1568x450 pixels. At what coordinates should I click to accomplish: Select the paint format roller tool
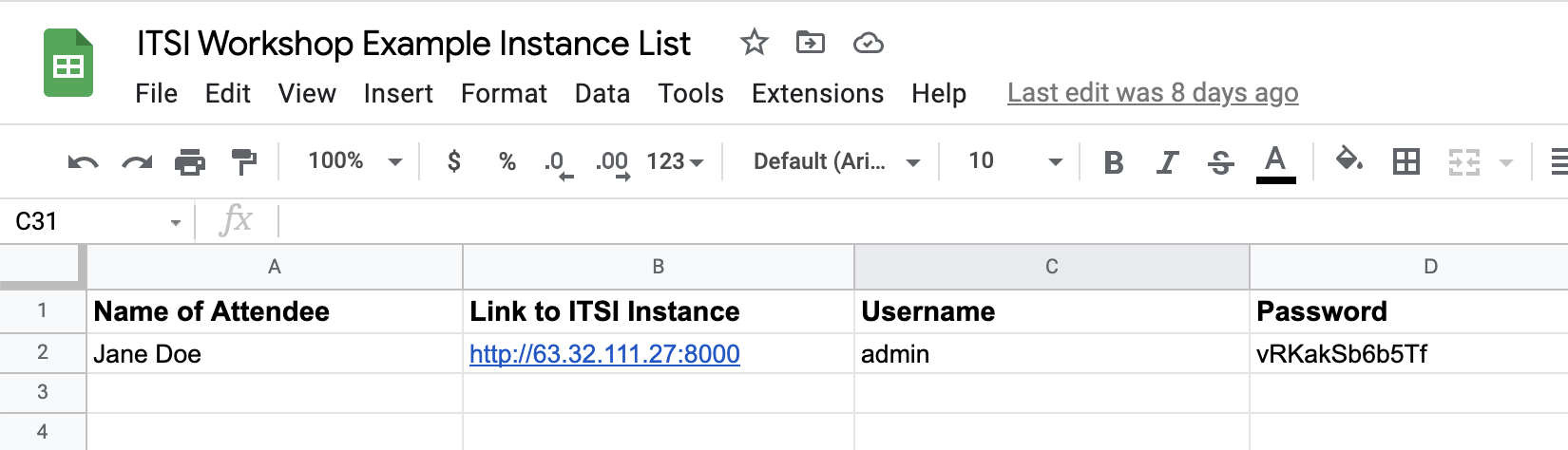pyautogui.click(x=244, y=162)
